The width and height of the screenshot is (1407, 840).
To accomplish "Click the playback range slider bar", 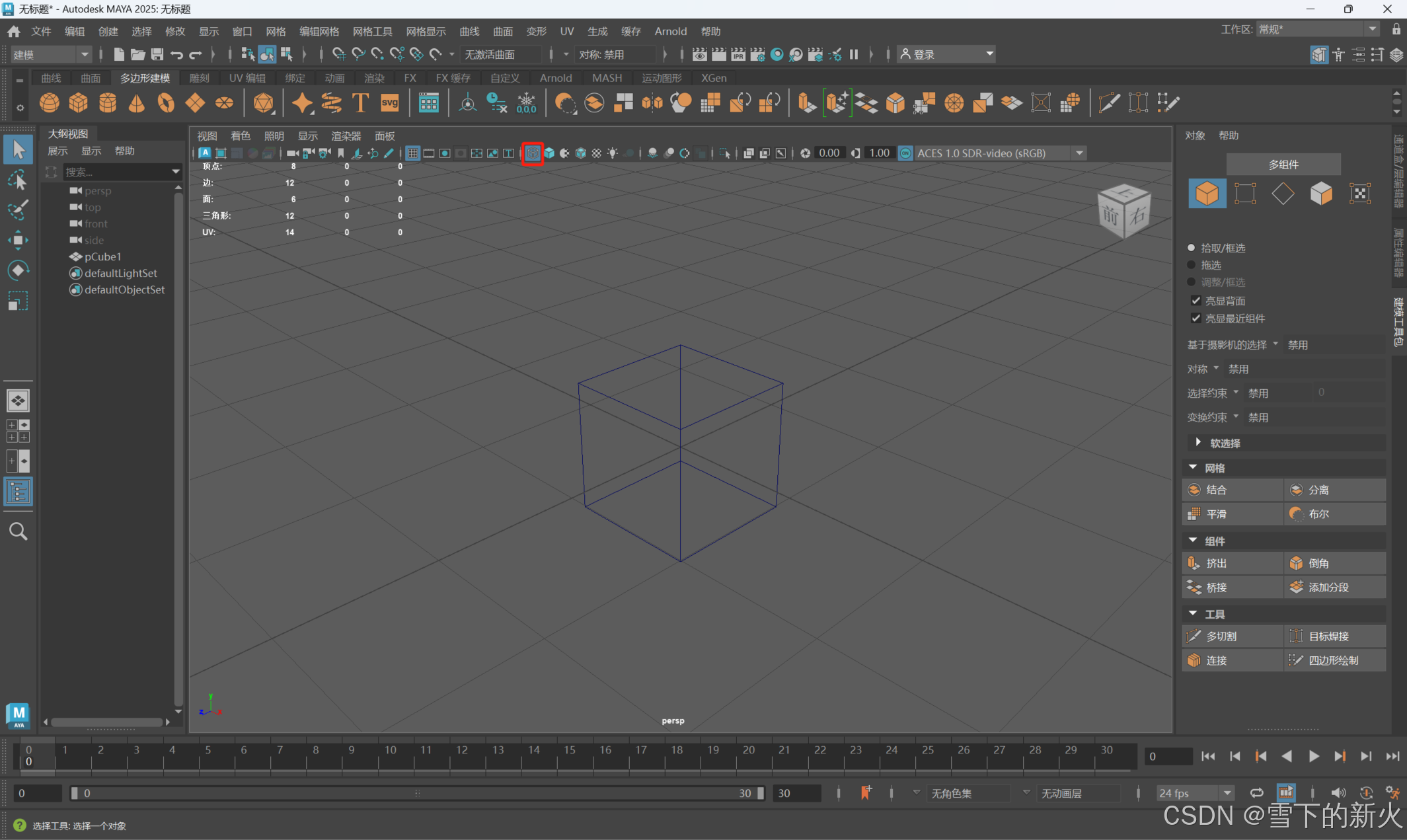I will [416, 793].
